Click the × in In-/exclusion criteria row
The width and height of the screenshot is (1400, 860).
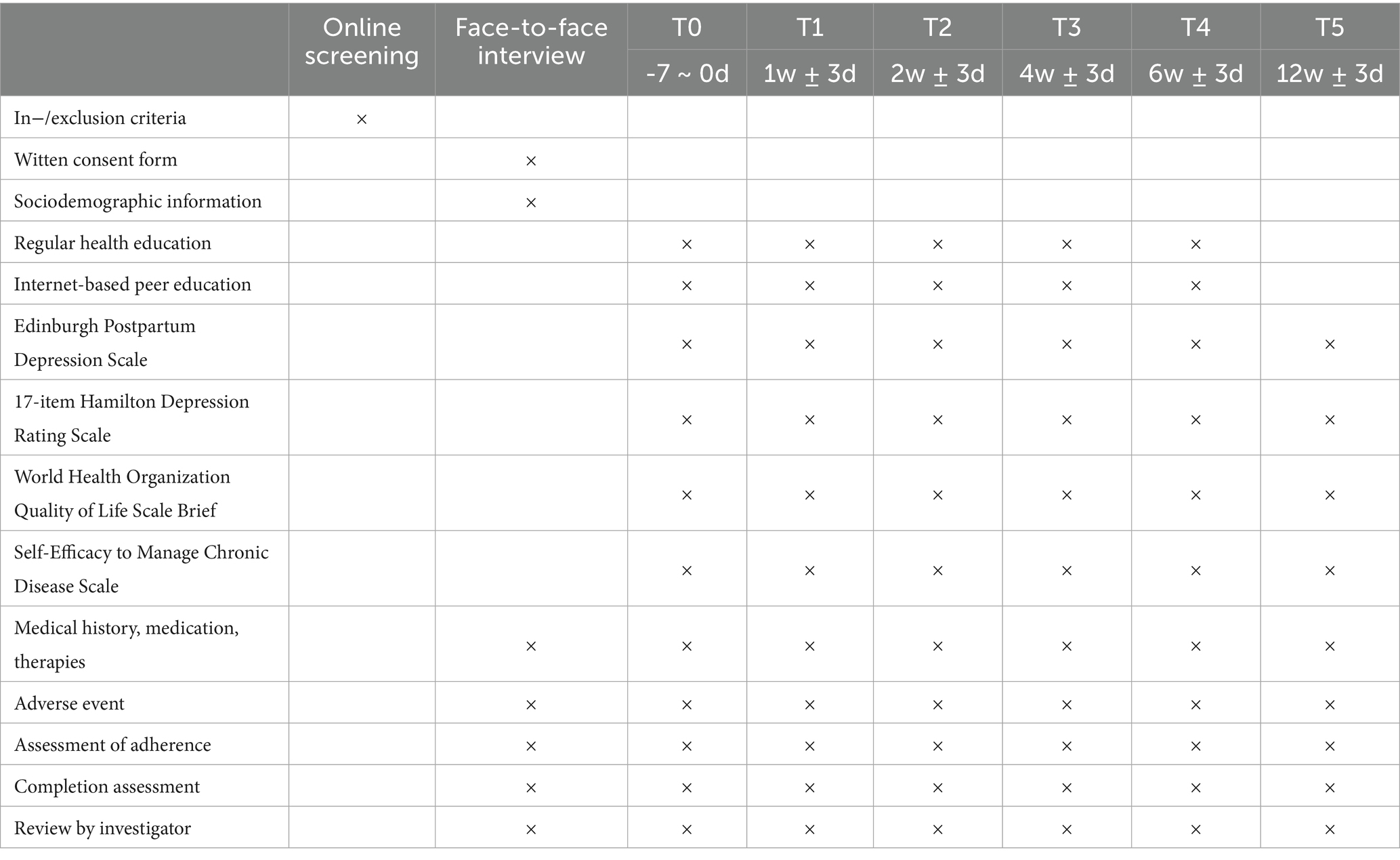pos(362,119)
